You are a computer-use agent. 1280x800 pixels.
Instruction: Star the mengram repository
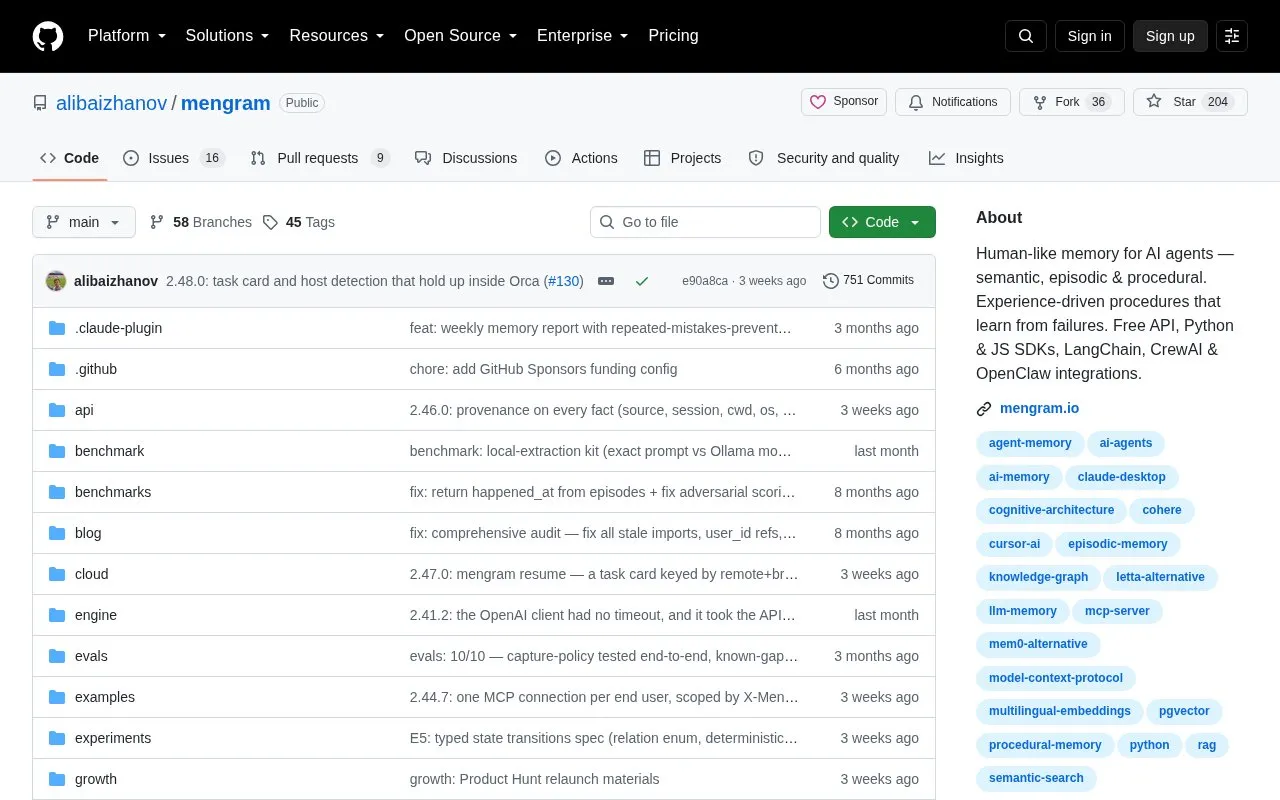pos(1190,102)
